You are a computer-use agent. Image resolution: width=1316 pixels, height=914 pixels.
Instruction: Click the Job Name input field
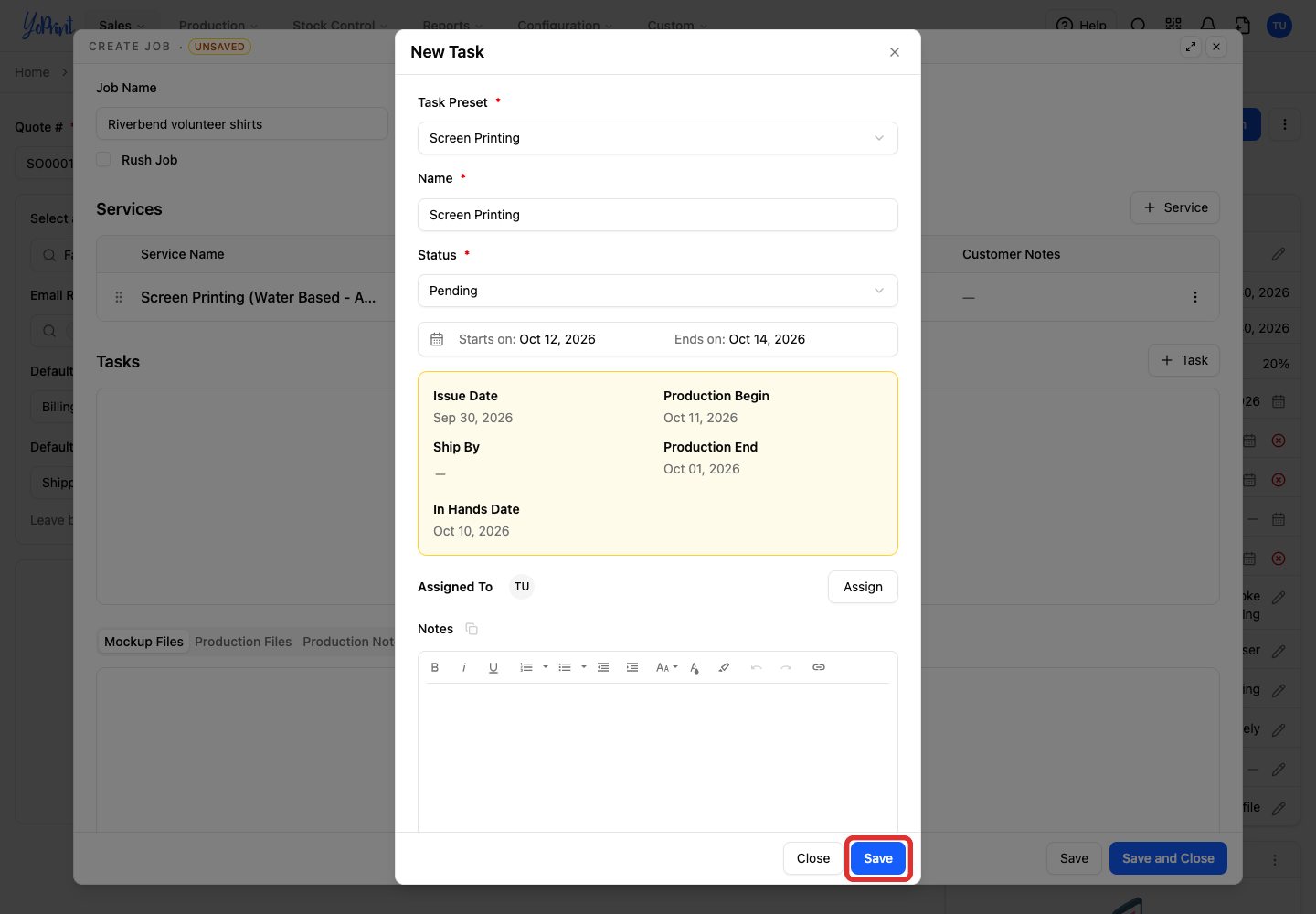click(242, 124)
